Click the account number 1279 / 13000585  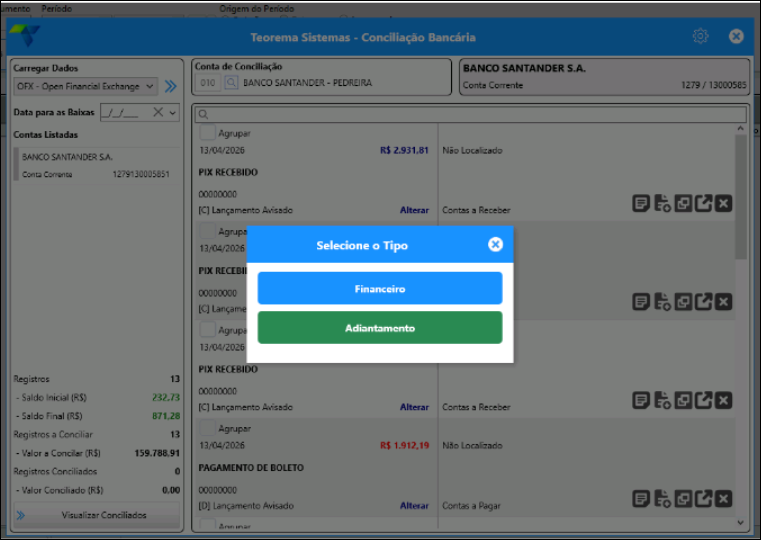(x=713, y=85)
